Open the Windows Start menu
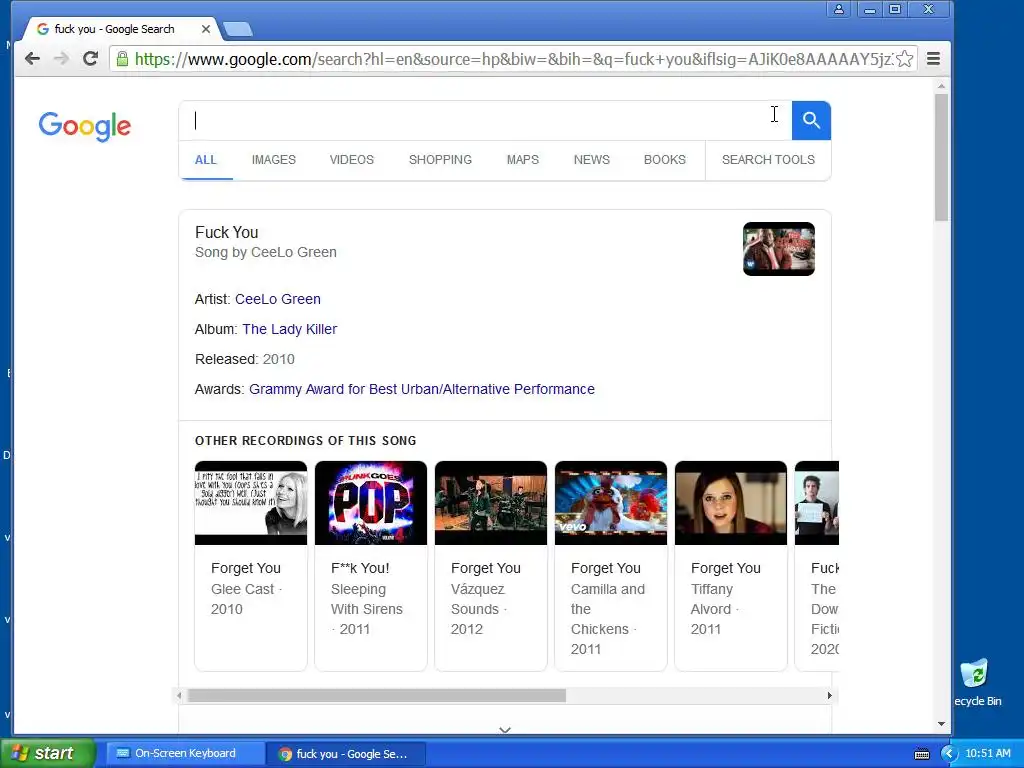Screen dimensions: 1024x768 coord(47,753)
